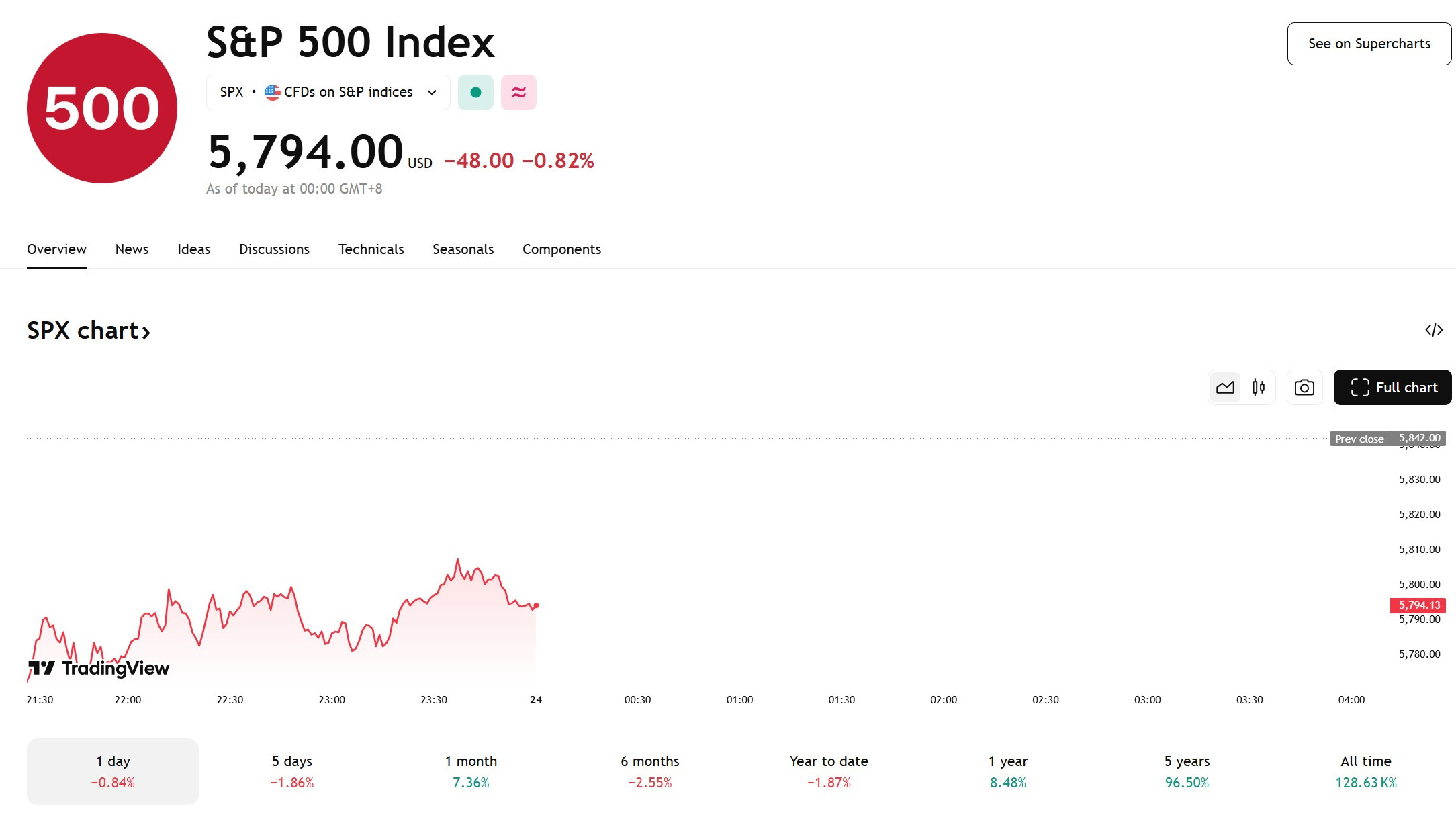Switch to the Components tab
1456x813 pixels.
point(561,249)
